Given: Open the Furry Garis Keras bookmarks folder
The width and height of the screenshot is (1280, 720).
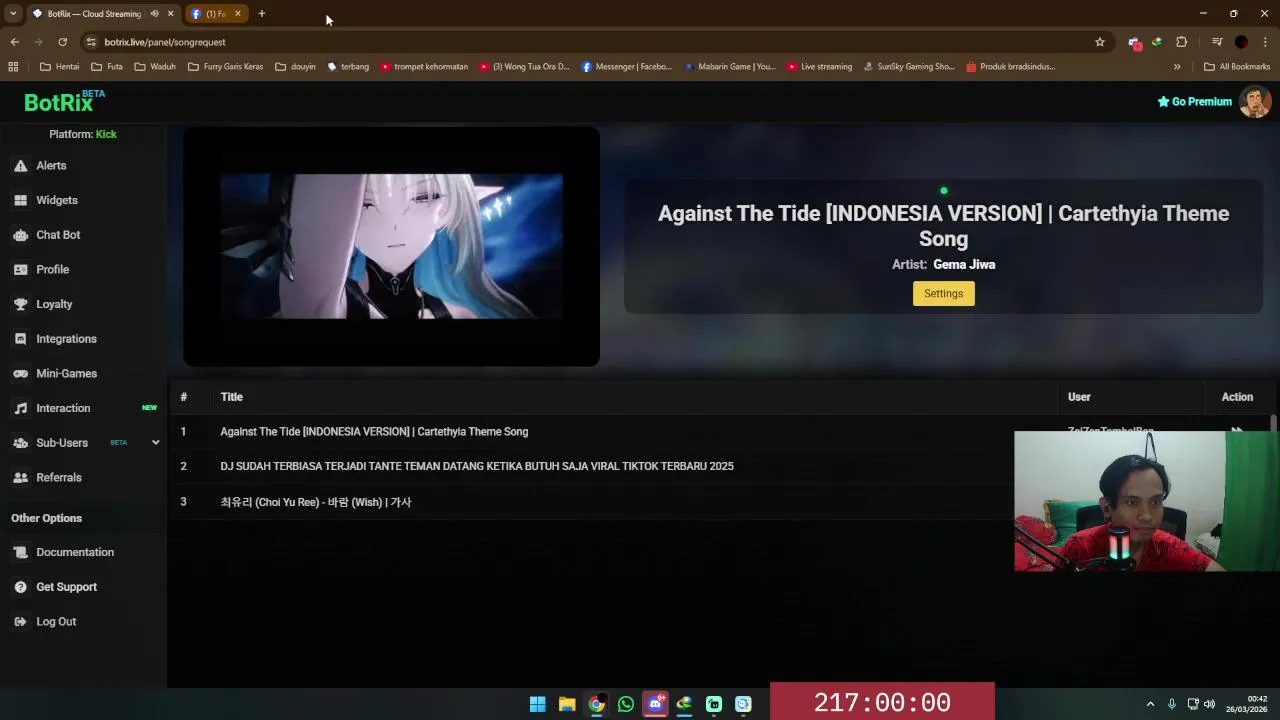Looking at the screenshot, I should pyautogui.click(x=225, y=67).
